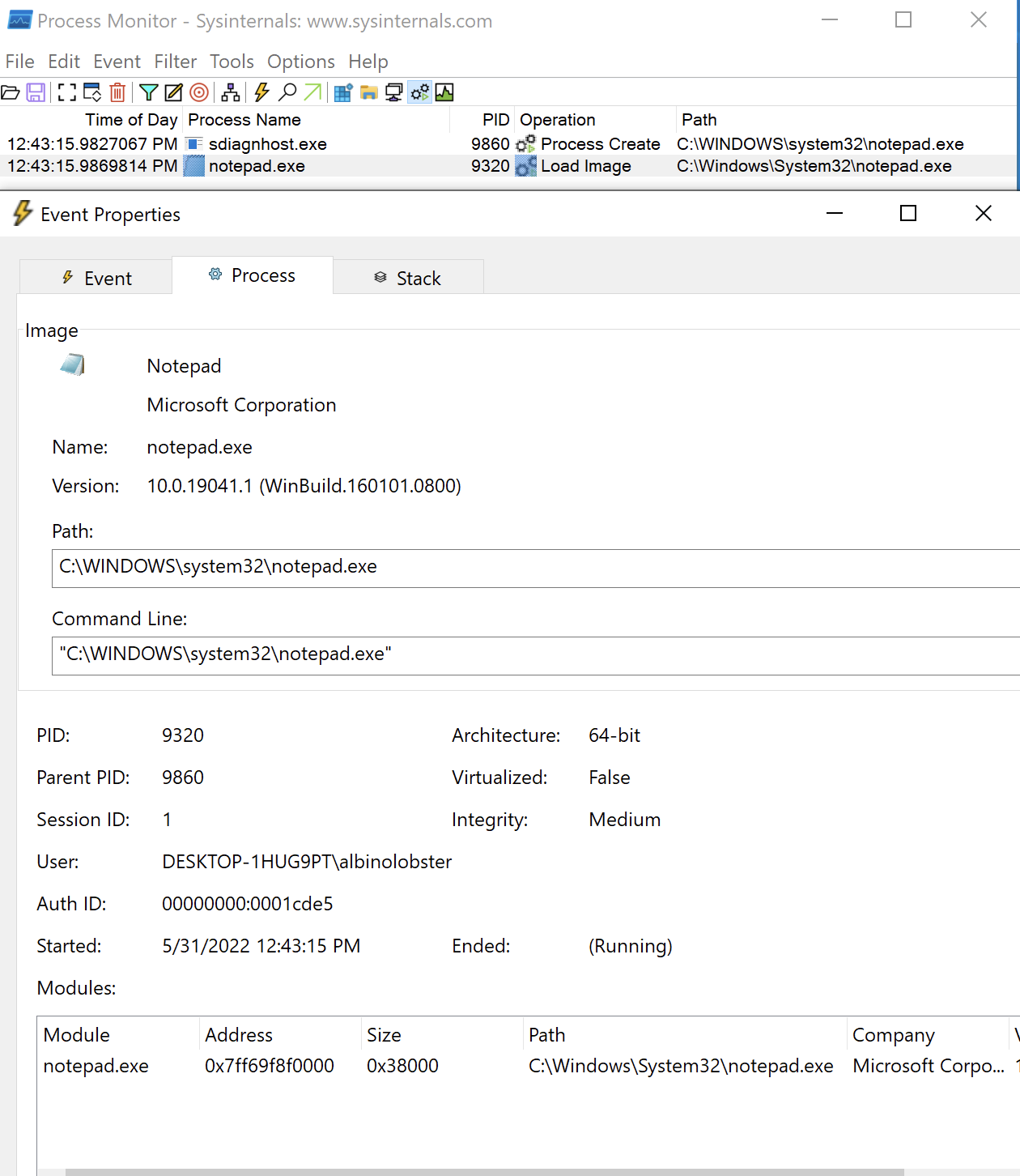Open the Event menu
The height and width of the screenshot is (1176, 1020).
(117, 62)
